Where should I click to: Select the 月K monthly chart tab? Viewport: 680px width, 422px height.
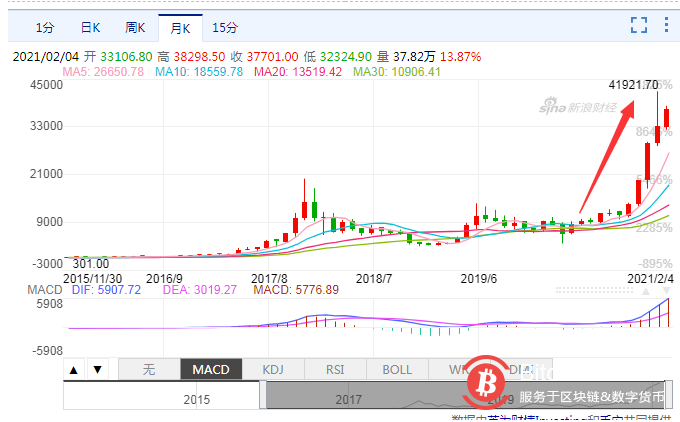click(181, 27)
